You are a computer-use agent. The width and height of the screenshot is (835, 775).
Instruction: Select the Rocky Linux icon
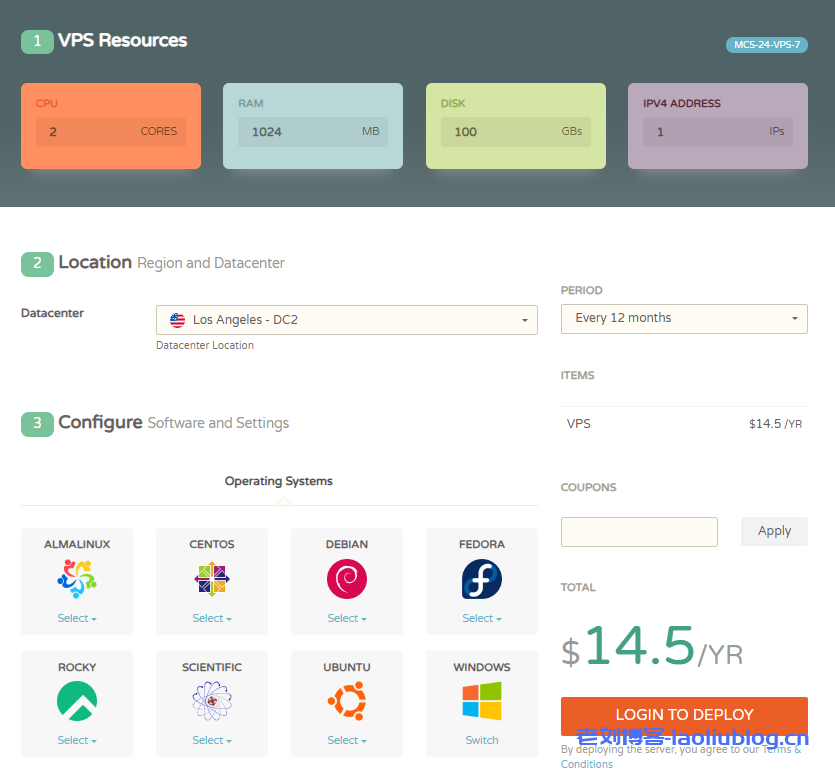point(76,702)
